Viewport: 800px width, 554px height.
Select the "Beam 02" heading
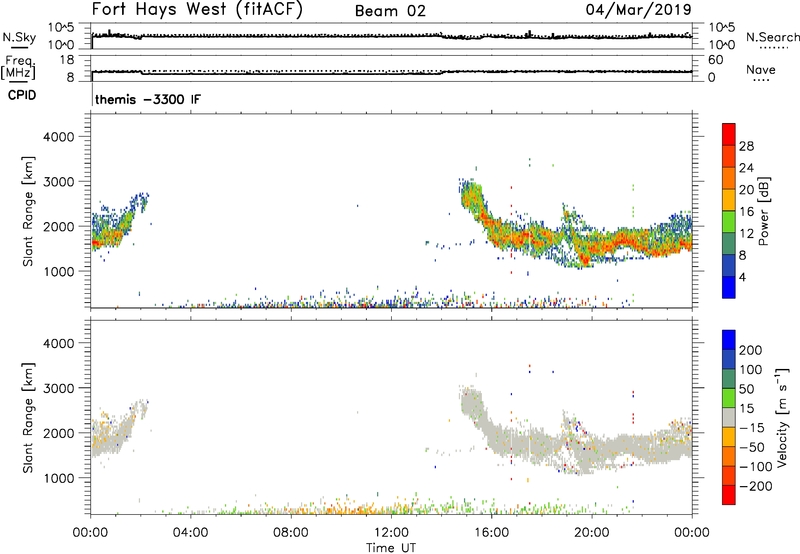click(x=390, y=11)
